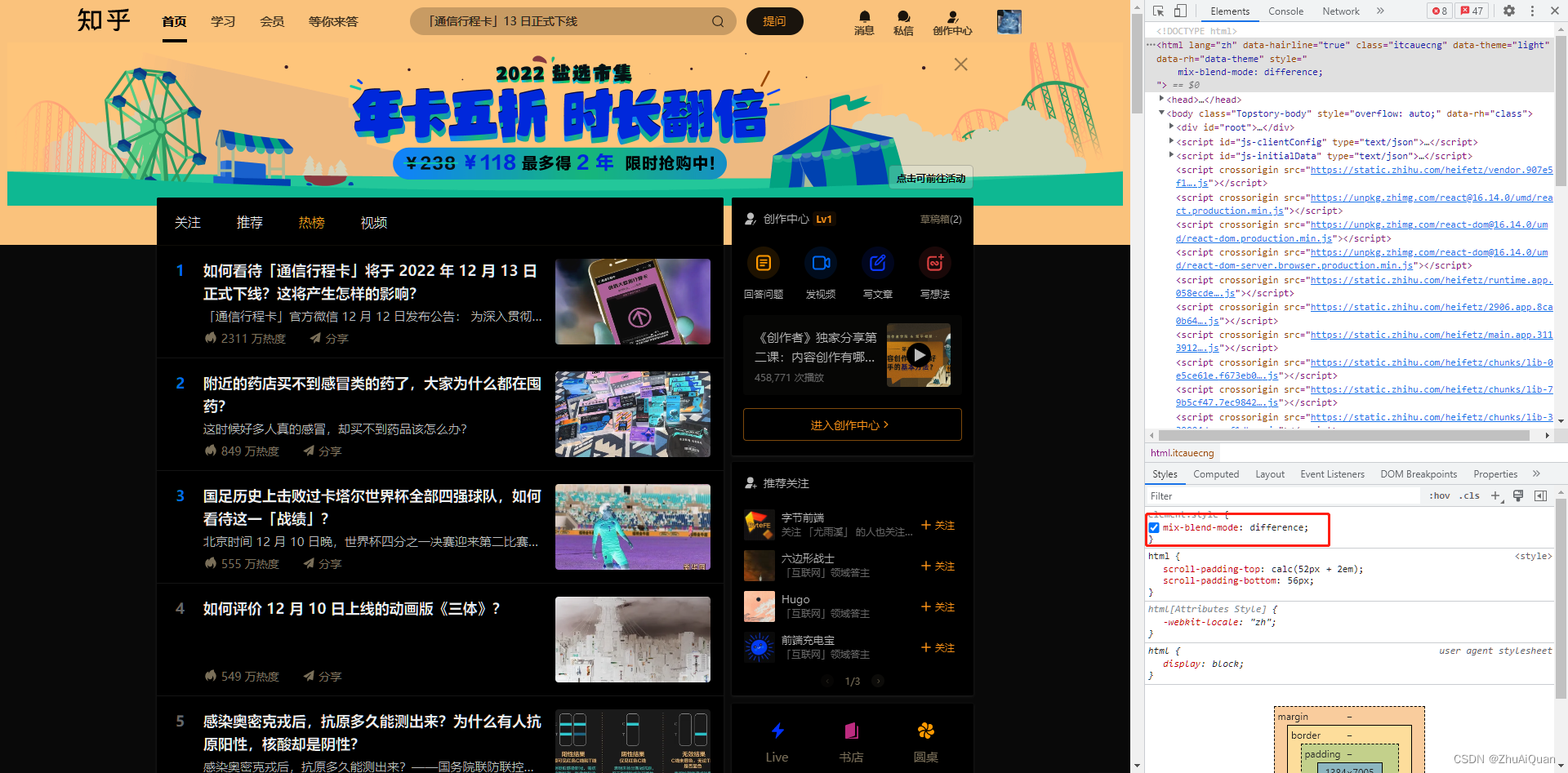Viewport: 1568px width, 773px height.
Task: Toggle the .cls class editor button
Action: (1471, 495)
